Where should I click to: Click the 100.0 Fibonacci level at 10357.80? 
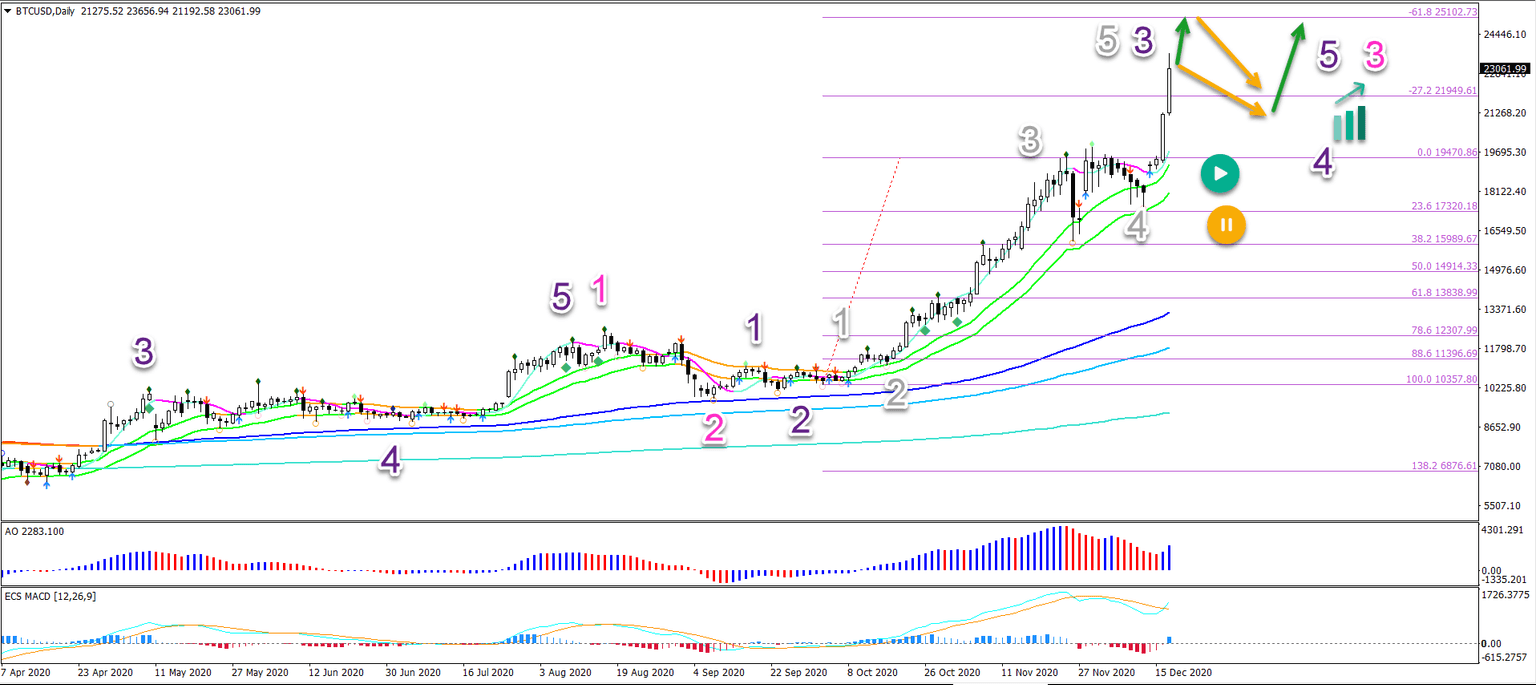tap(1440, 380)
